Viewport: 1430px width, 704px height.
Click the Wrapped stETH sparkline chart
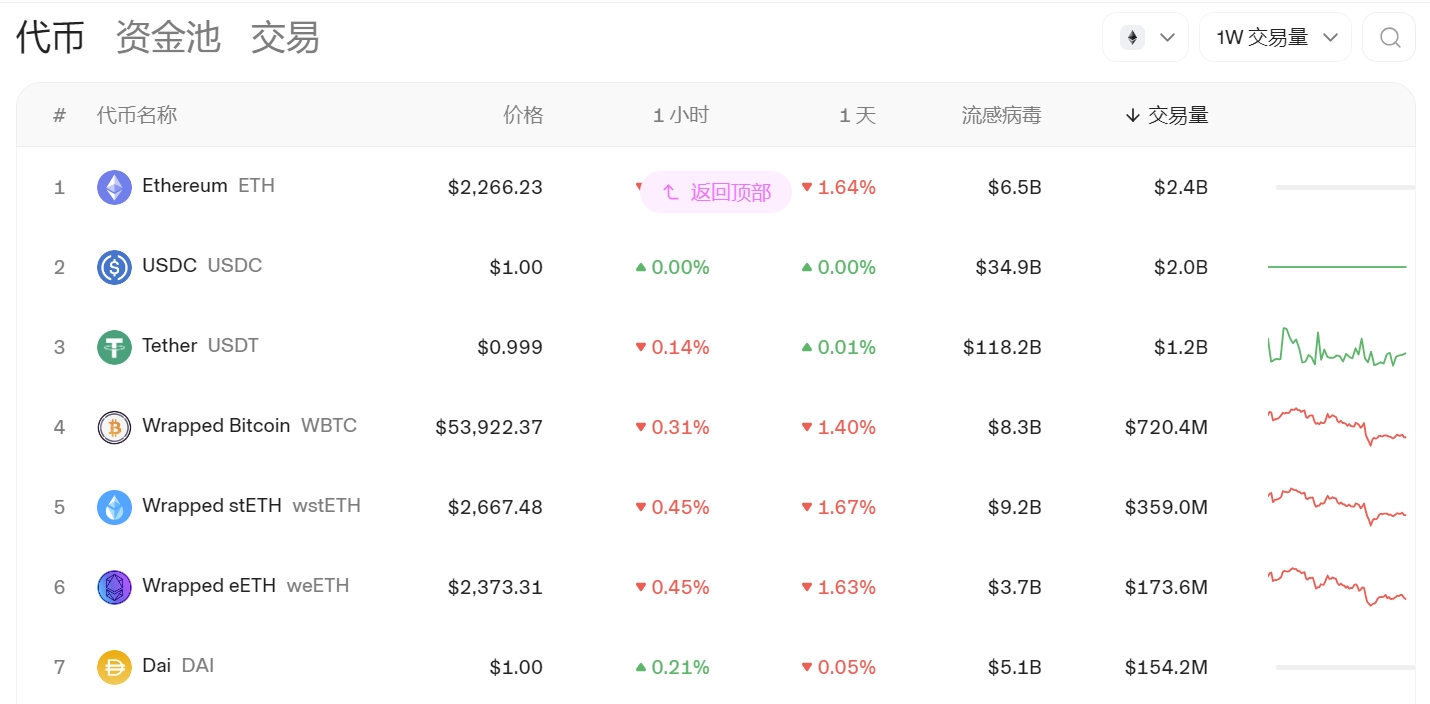coord(1337,507)
